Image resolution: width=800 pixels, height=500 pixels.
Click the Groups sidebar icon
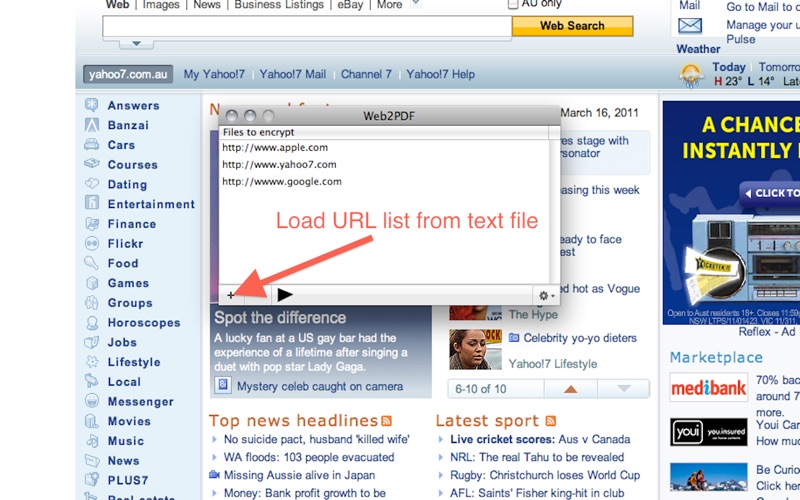92,303
